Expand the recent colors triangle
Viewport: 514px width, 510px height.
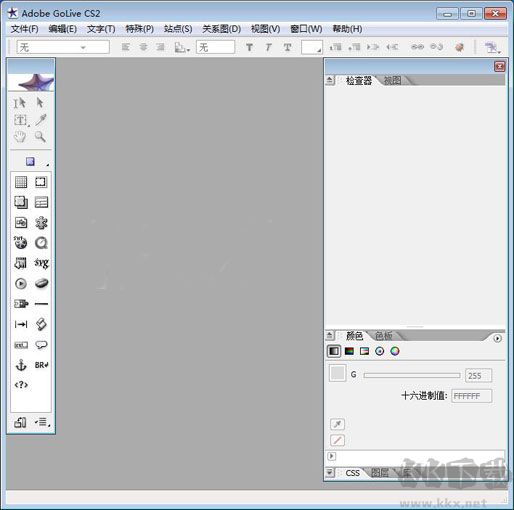(331, 456)
